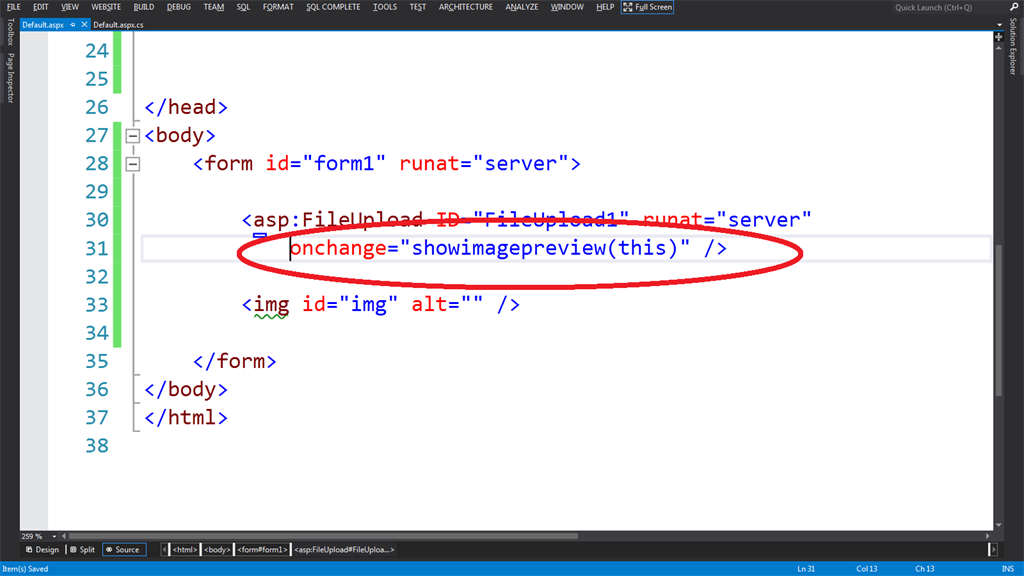Switch to the Default.aspx.cs tab

point(118,24)
